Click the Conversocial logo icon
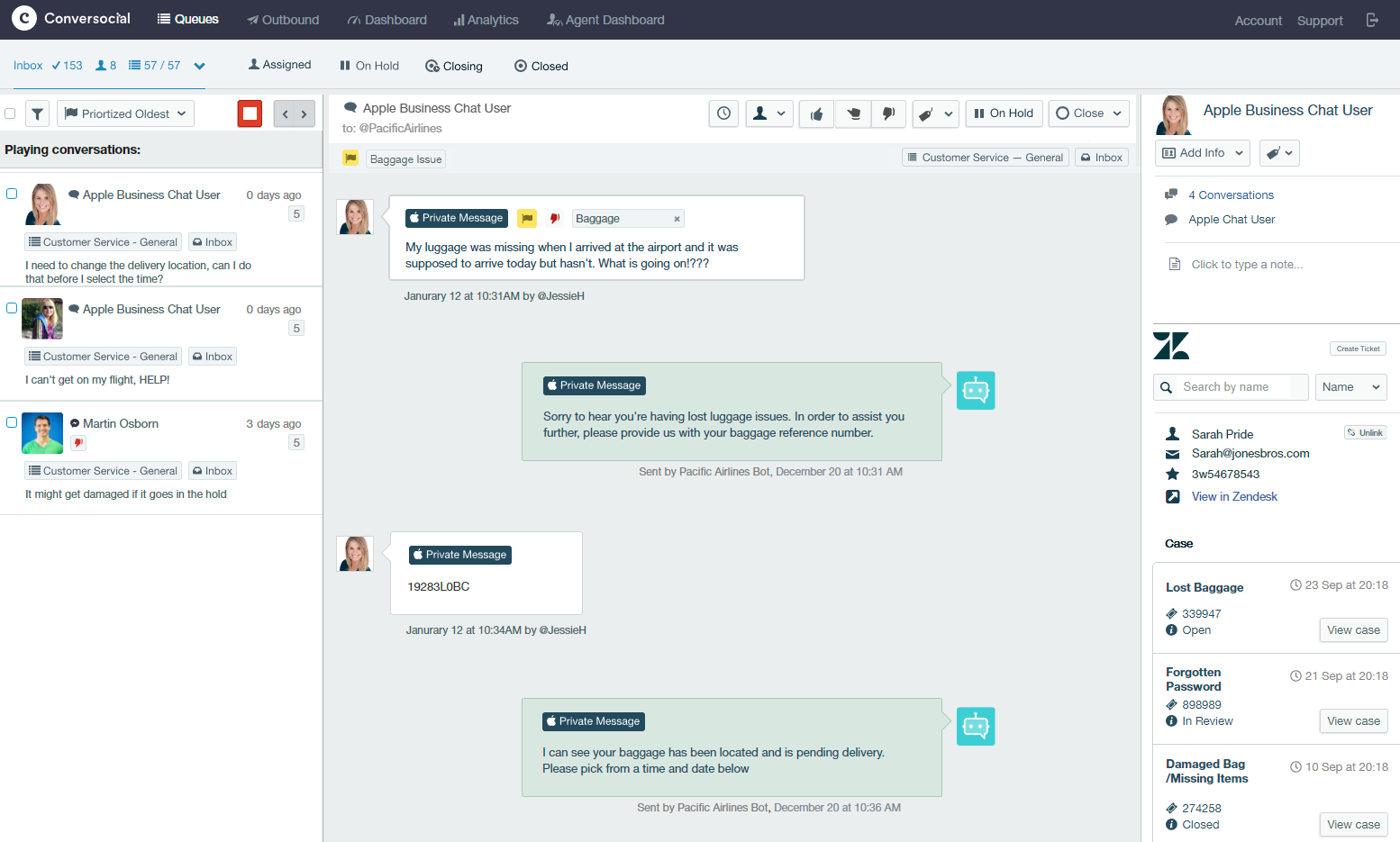Image resolution: width=1400 pixels, height=842 pixels. tap(23, 19)
